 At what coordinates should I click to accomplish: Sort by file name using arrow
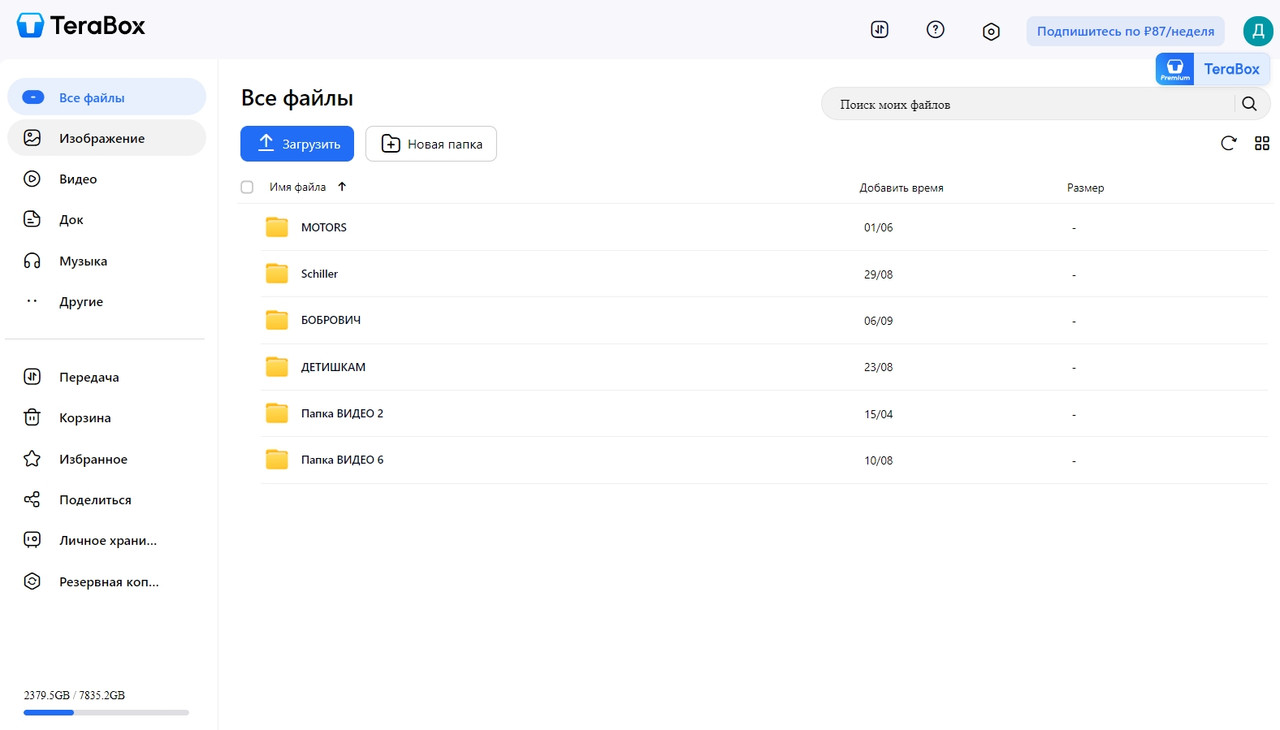pos(342,187)
